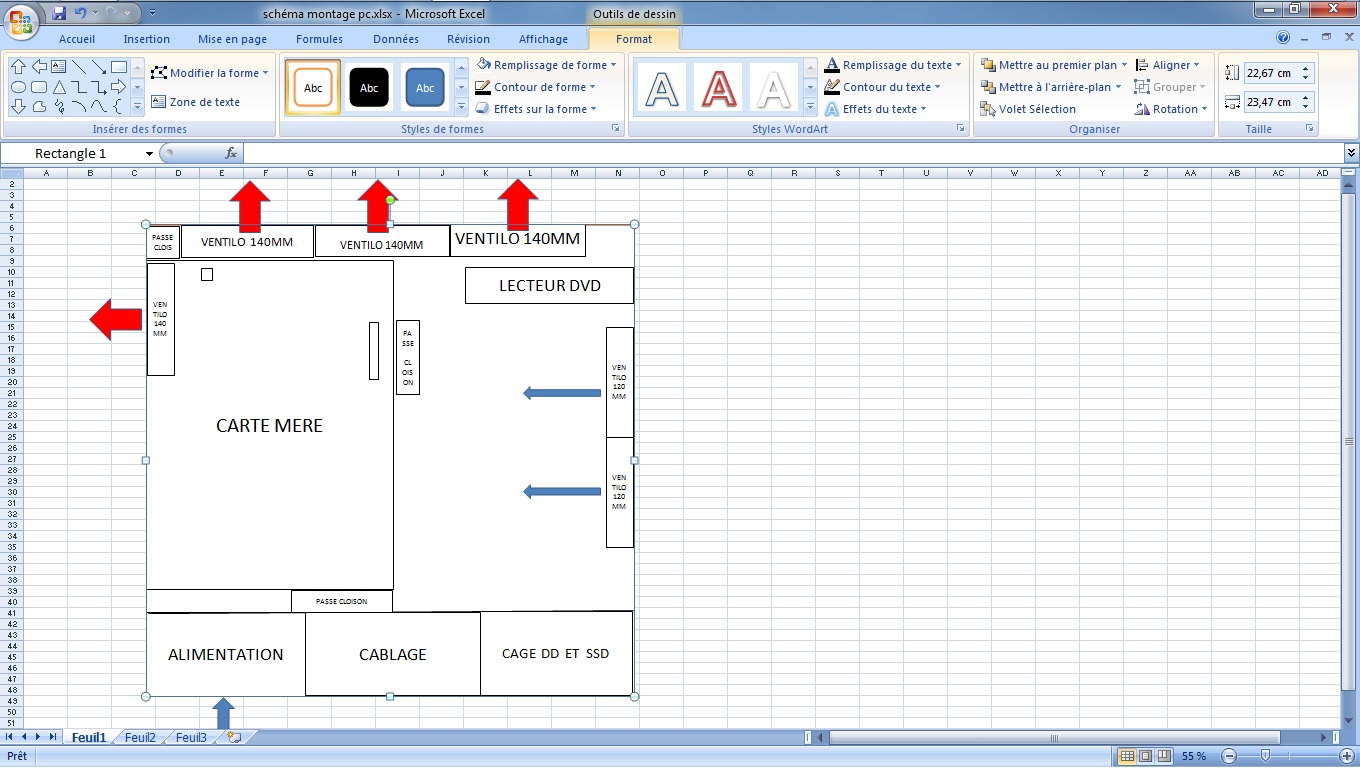Screen dimensions: 1360x768
Task: Click the insert new worksheet tab icon
Action: click(234, 737)
